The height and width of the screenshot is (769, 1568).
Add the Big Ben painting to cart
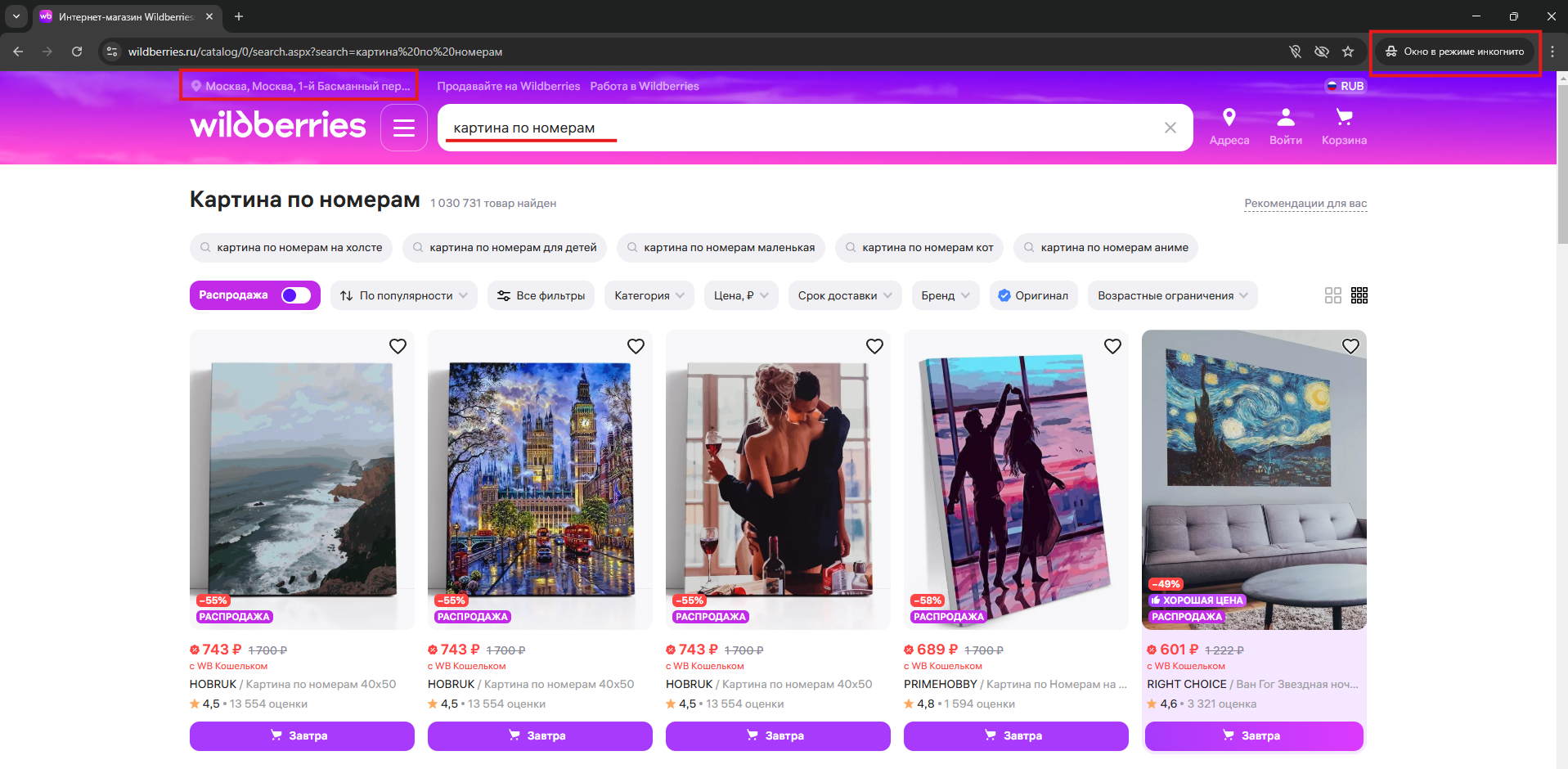click(x=540, y=735)
